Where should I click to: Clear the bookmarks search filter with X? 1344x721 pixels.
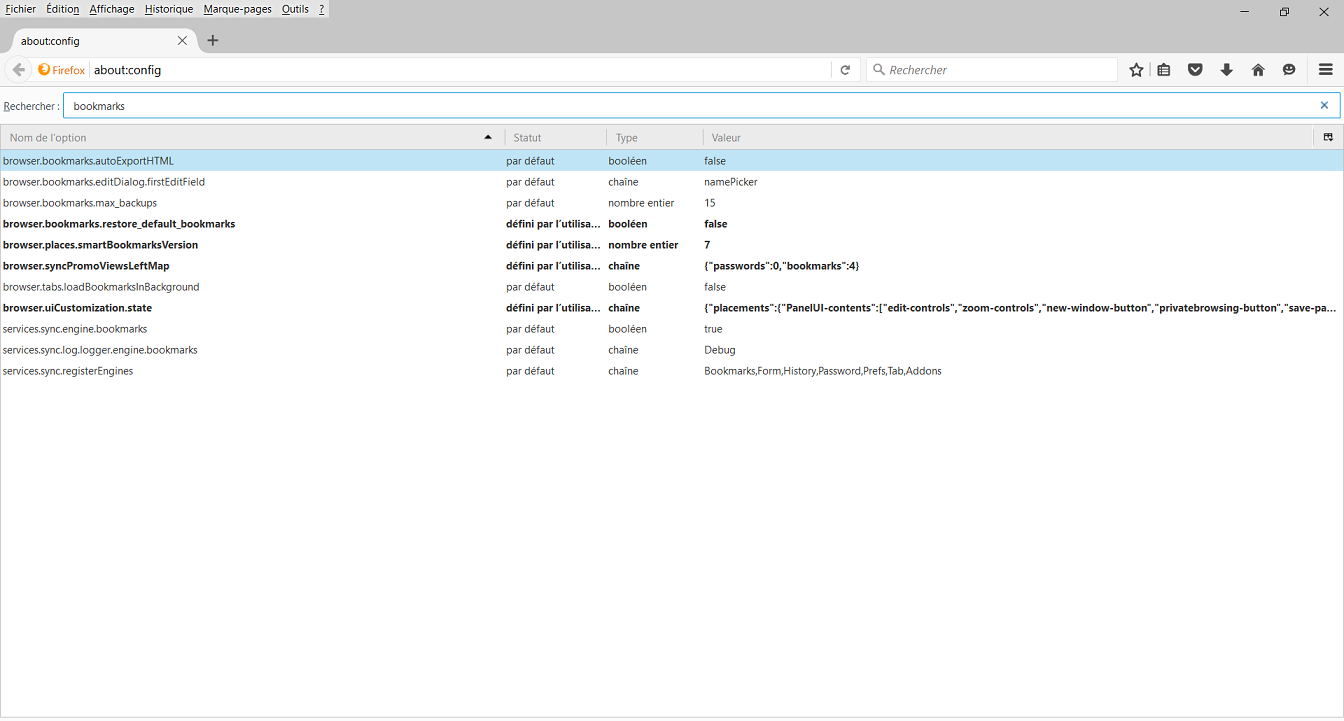tap(1324, 105)
